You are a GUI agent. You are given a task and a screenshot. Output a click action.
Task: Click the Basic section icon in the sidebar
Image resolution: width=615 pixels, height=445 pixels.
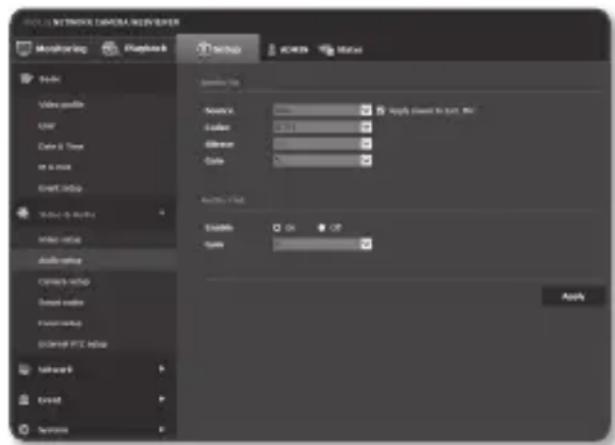click(x=26, y=78)
